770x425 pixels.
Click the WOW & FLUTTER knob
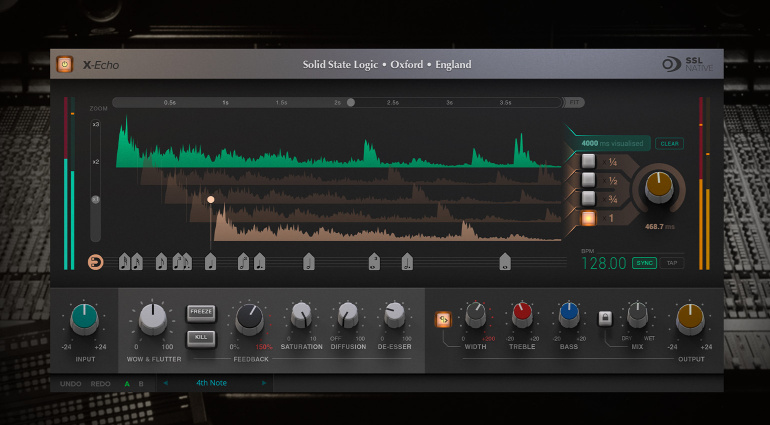pos(153,319)
